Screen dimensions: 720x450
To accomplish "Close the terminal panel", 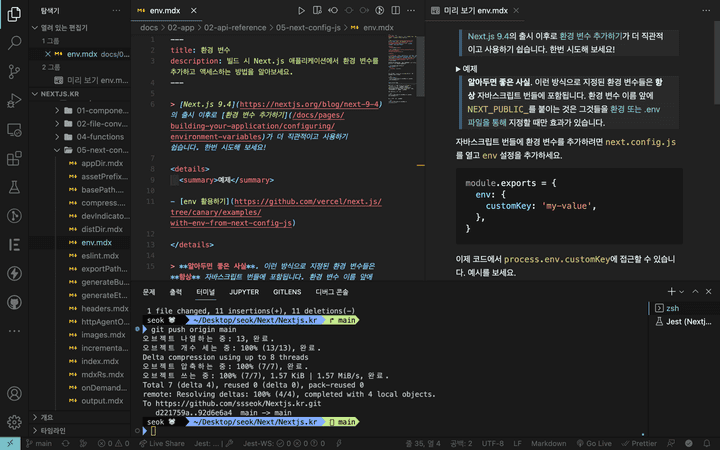I will (x=709, y=292).
